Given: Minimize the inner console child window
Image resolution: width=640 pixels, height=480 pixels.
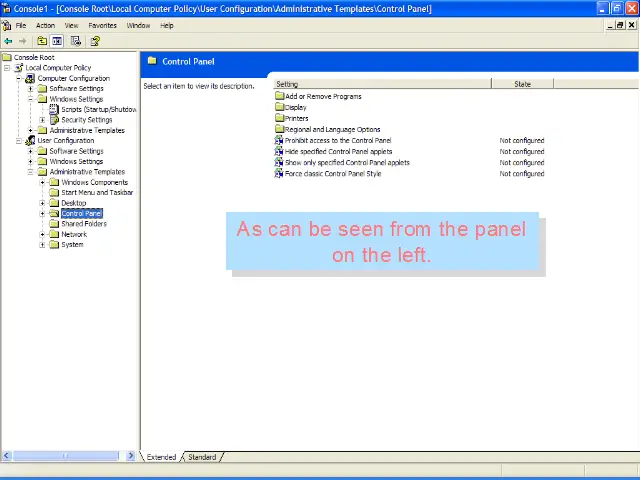Looking at the screenshot, I should [610, 25].
